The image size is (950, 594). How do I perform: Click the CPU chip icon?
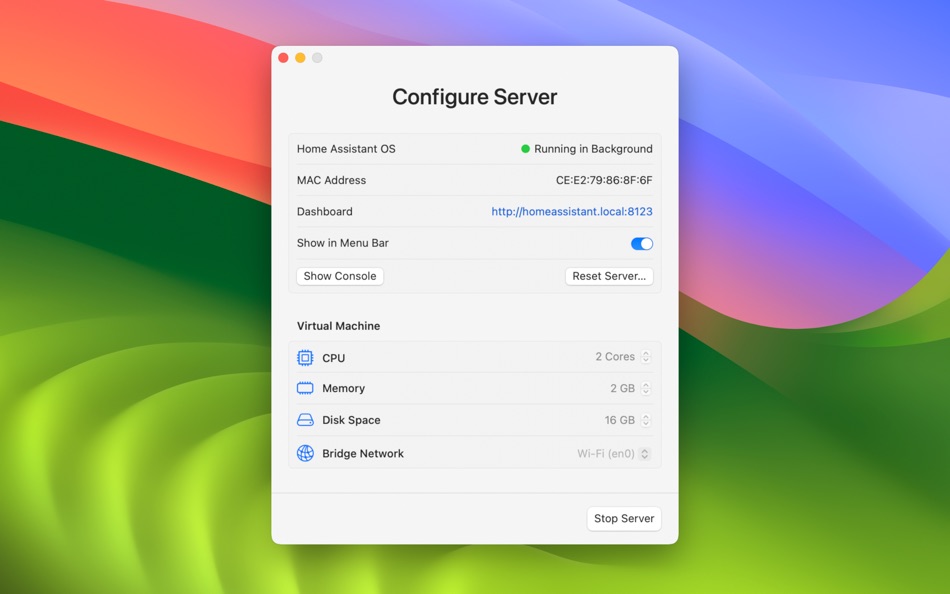tap(305, 358)
